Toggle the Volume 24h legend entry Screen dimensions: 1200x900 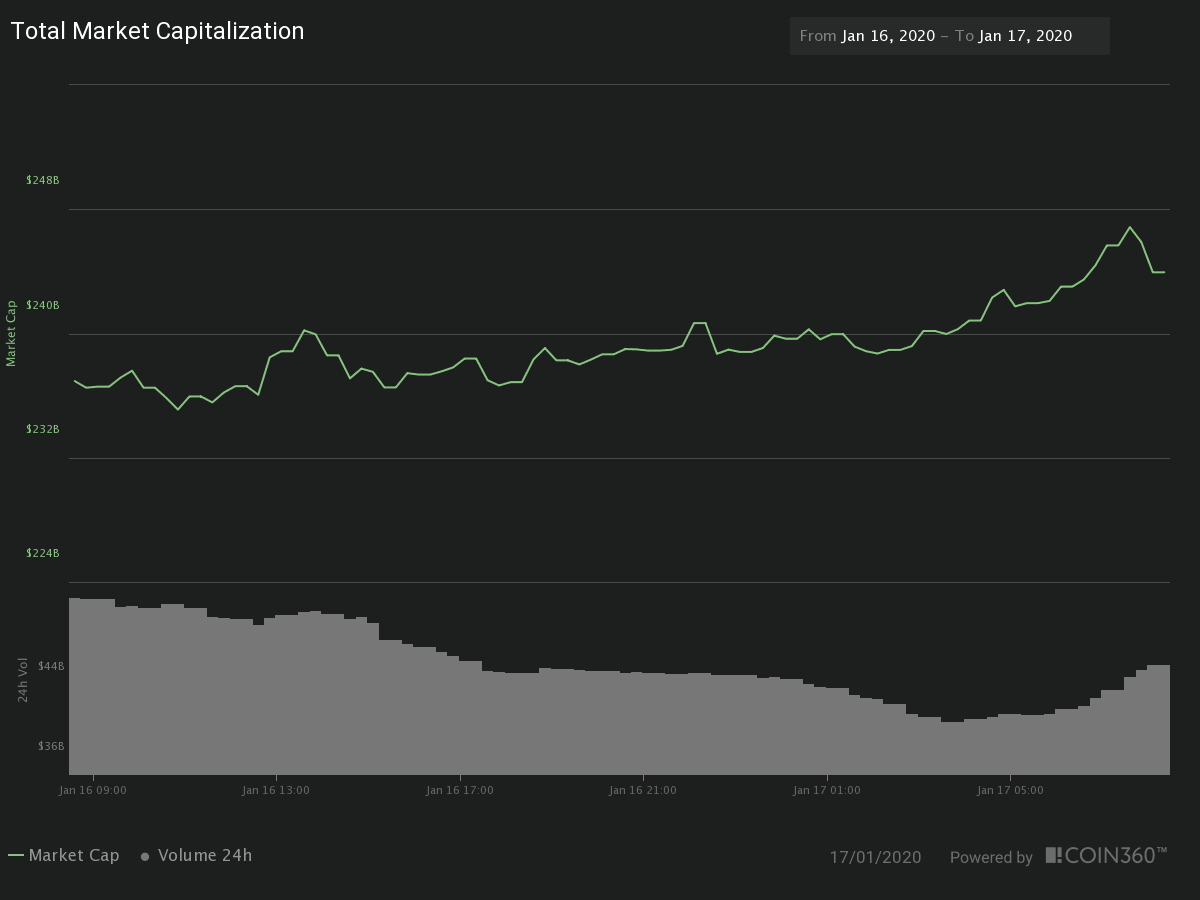[x=207, y=855]
